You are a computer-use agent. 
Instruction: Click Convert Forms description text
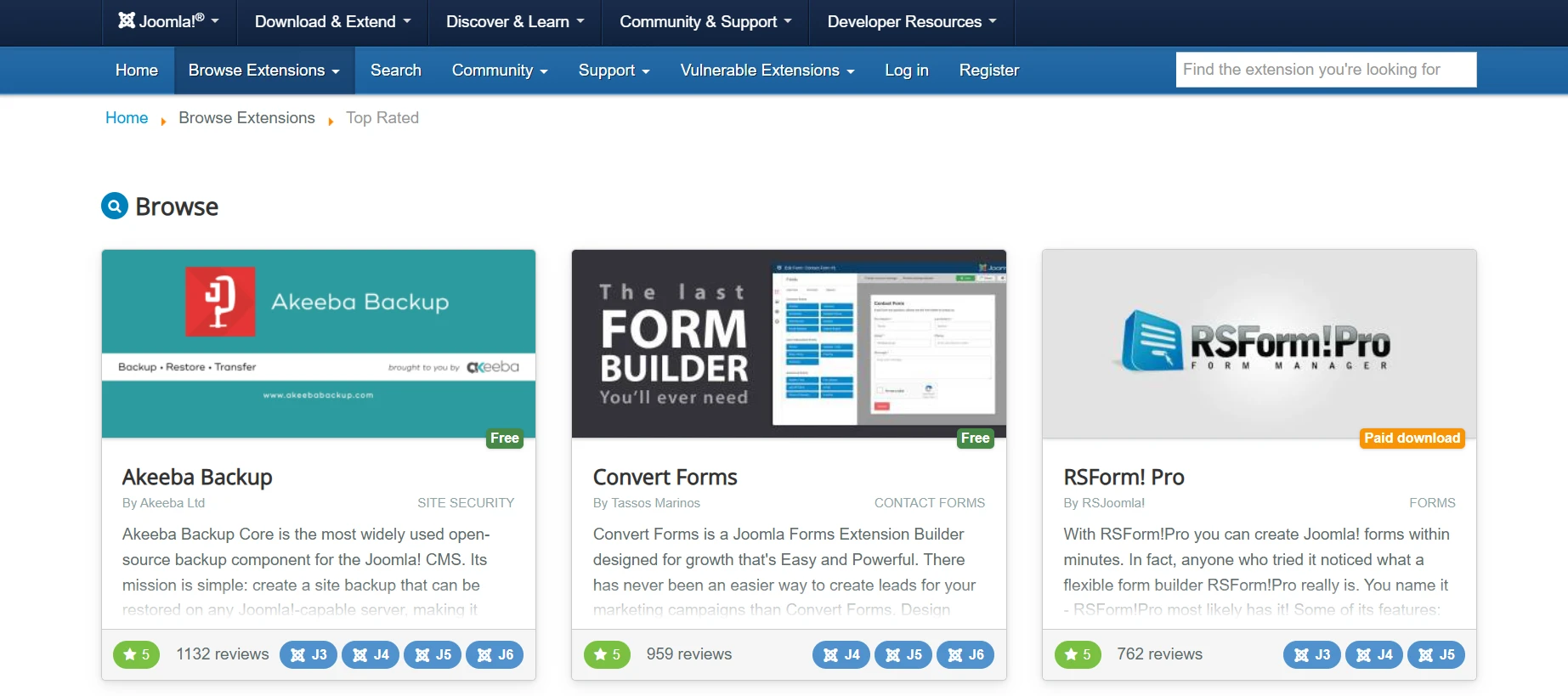pyautogui.click(x=784, y=572)
